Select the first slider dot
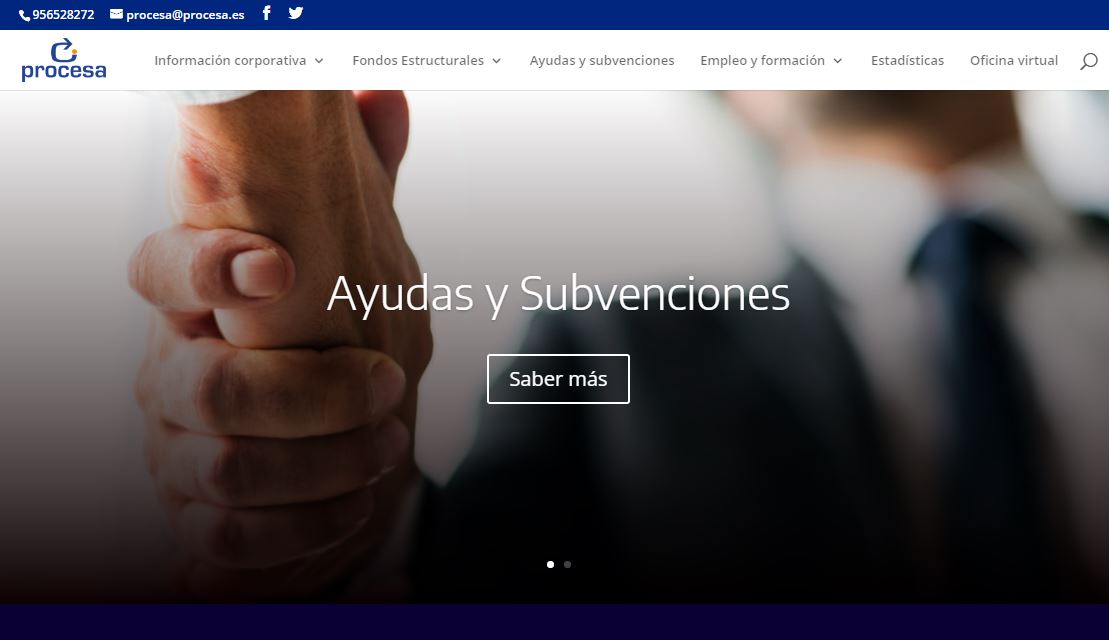Screen dimensions: 1109x640 pos(550,564)
